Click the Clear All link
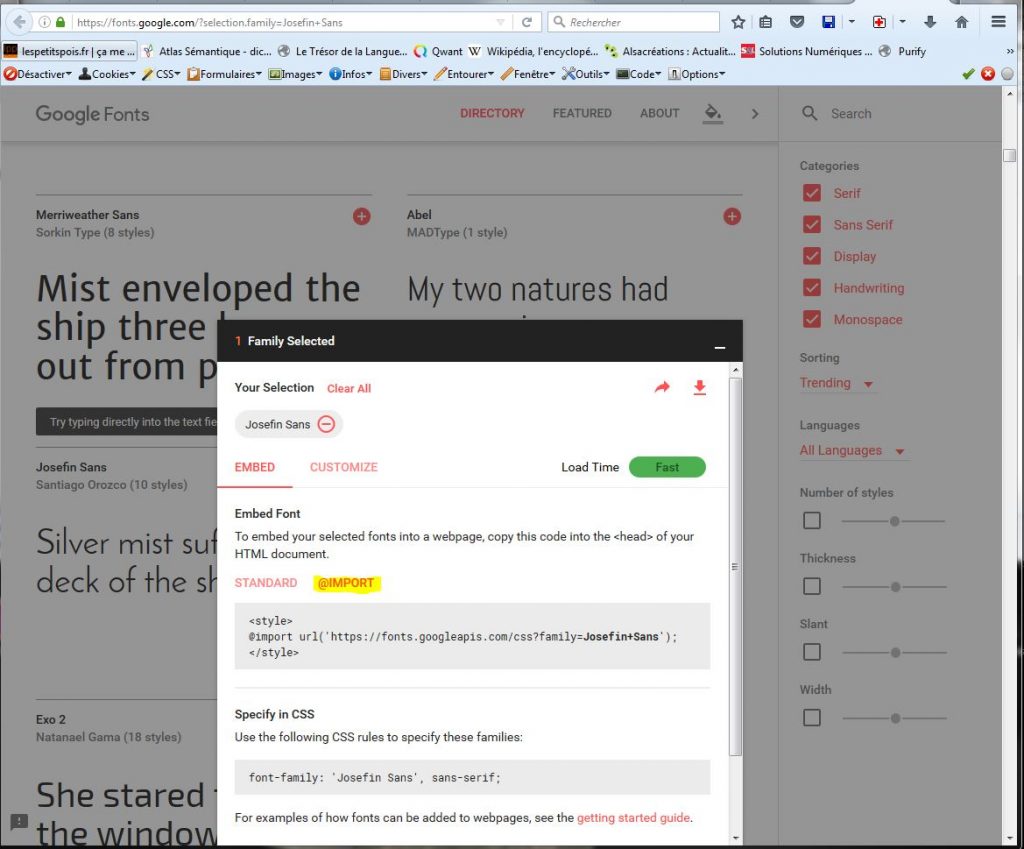Viewport: 1024px width, 849px height. click(x=349, y=388)
